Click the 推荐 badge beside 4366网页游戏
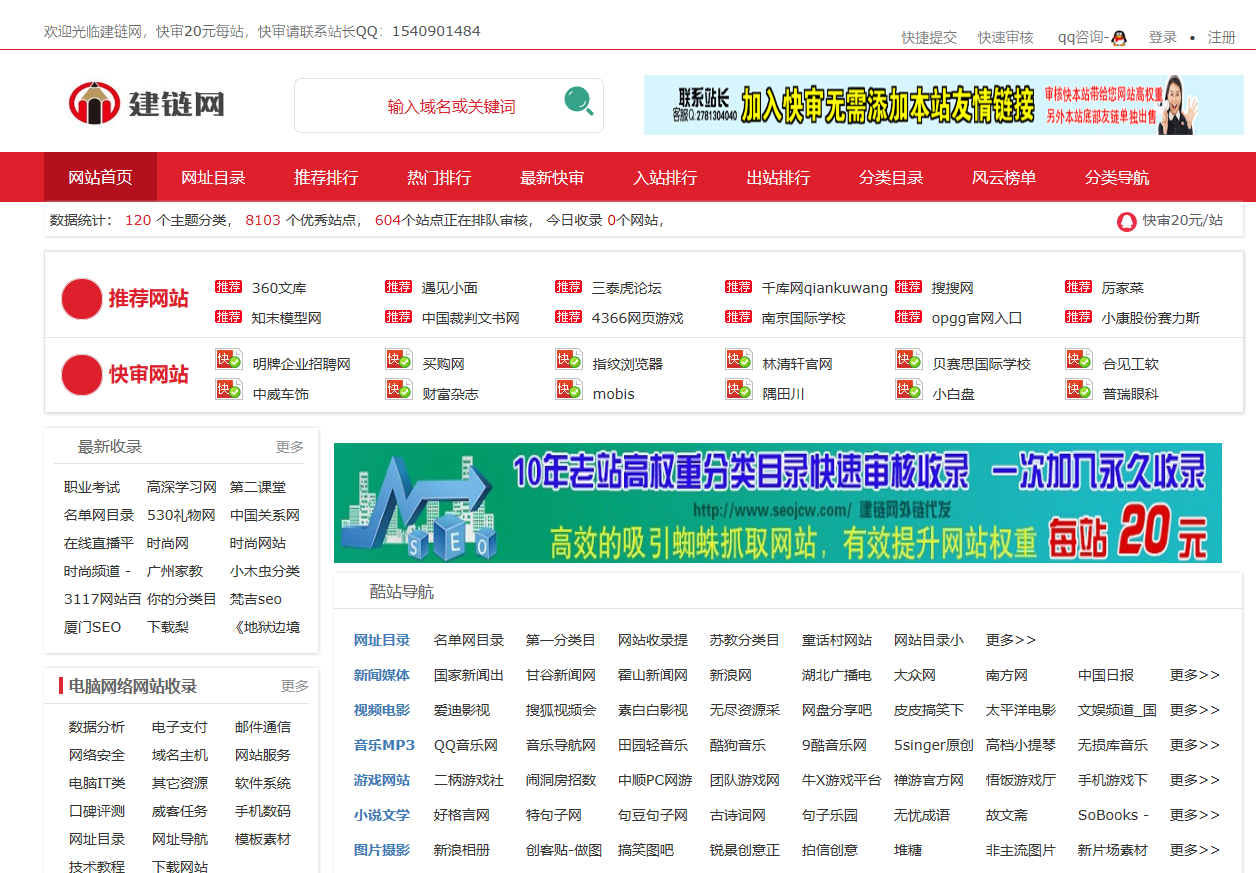1256x873 pixels. tap(568, 317)
